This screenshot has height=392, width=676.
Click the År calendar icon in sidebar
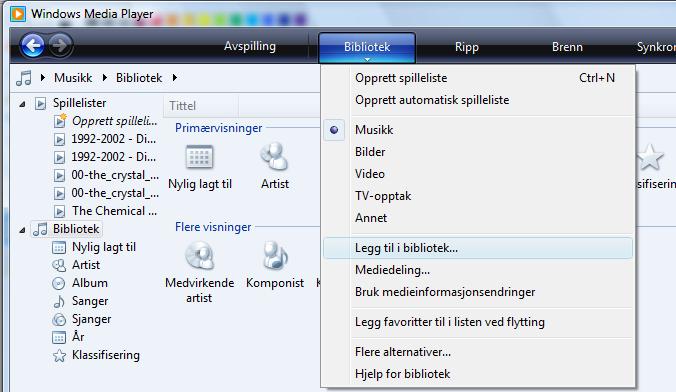tap(59, 337)
